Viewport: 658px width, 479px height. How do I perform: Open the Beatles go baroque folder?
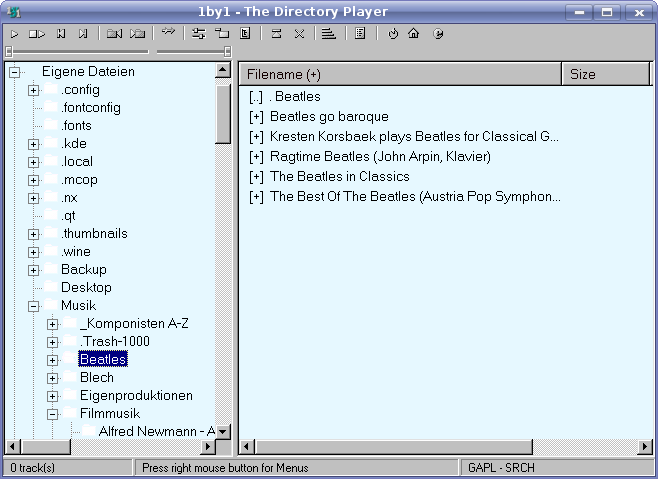[x=319, y=117]
